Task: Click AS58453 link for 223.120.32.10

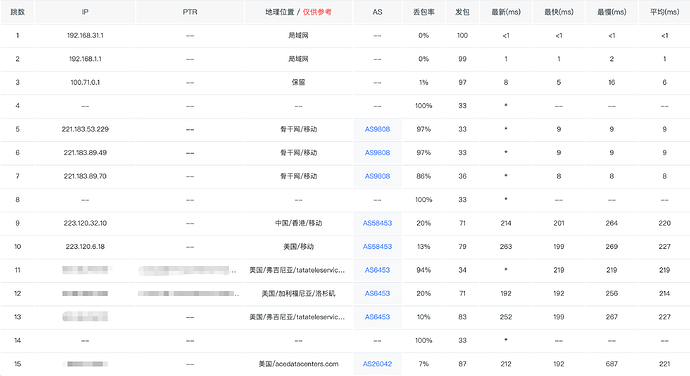Action: point(377,223)
